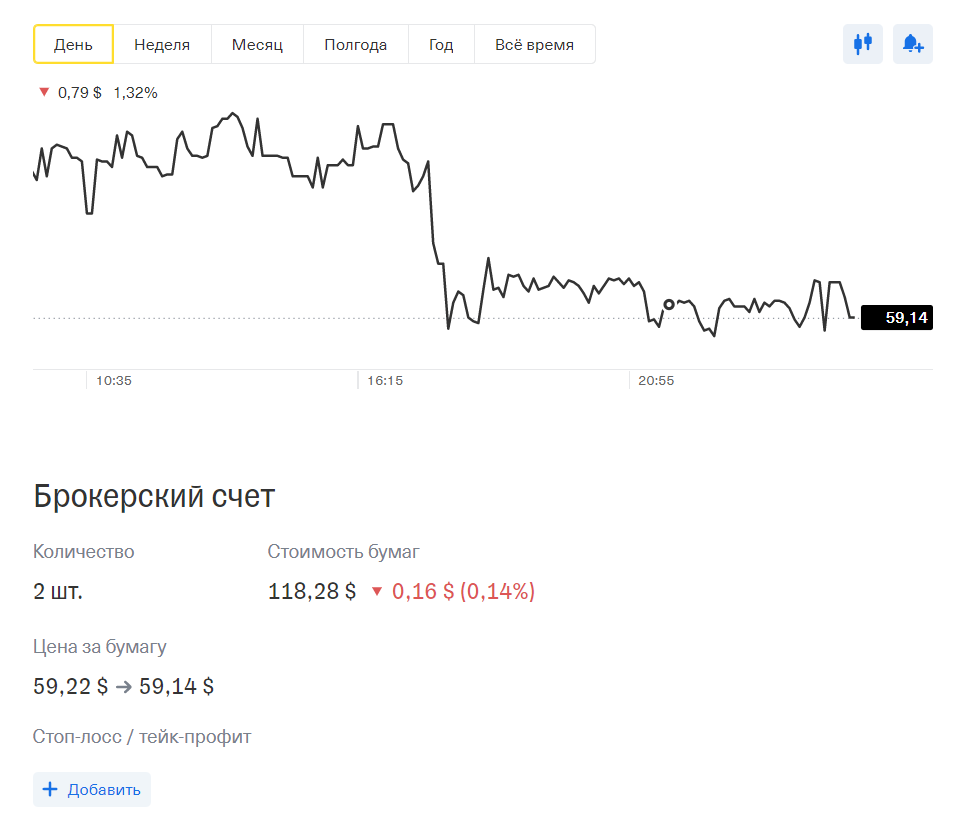Select the Год time range
972x816 pixels.
point(441,45)
